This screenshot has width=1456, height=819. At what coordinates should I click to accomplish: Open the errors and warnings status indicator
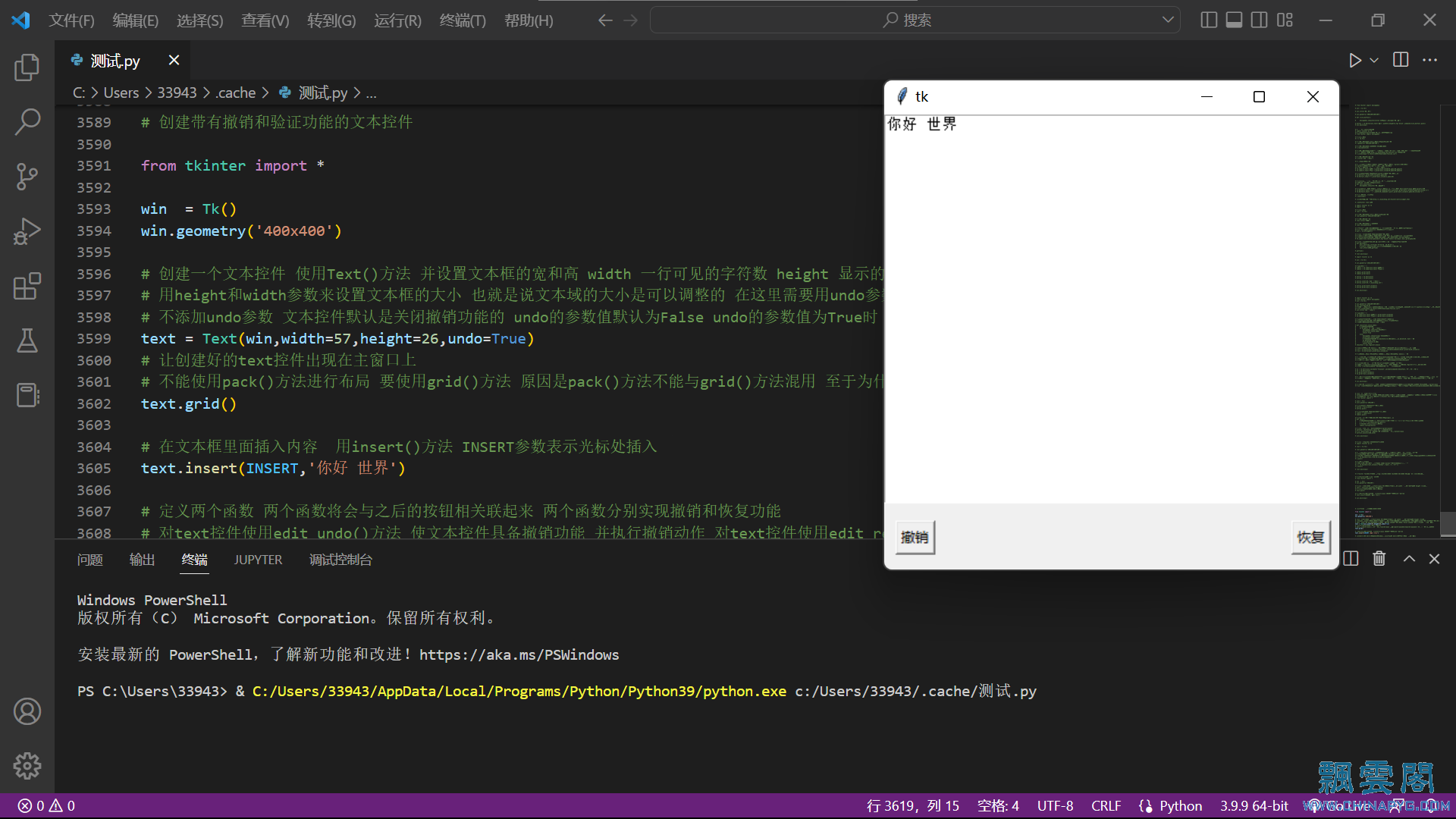point(46,806)
